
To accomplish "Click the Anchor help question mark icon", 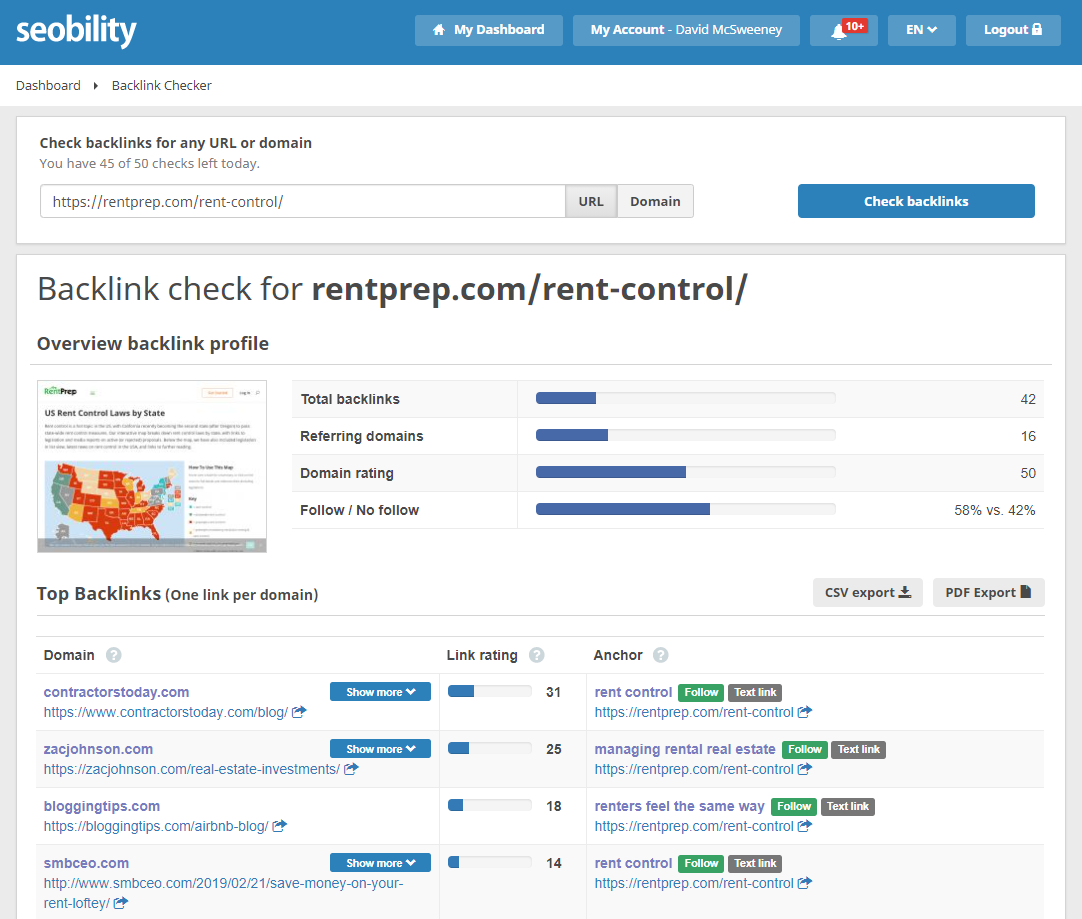I will [x=660, y=655].
